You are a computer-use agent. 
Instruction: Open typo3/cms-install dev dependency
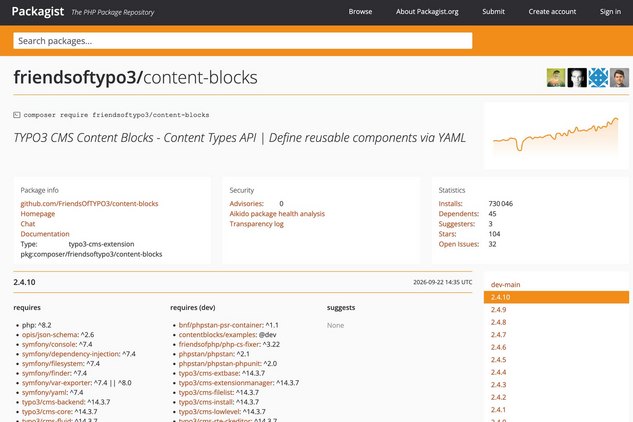[x=206, y=402]
